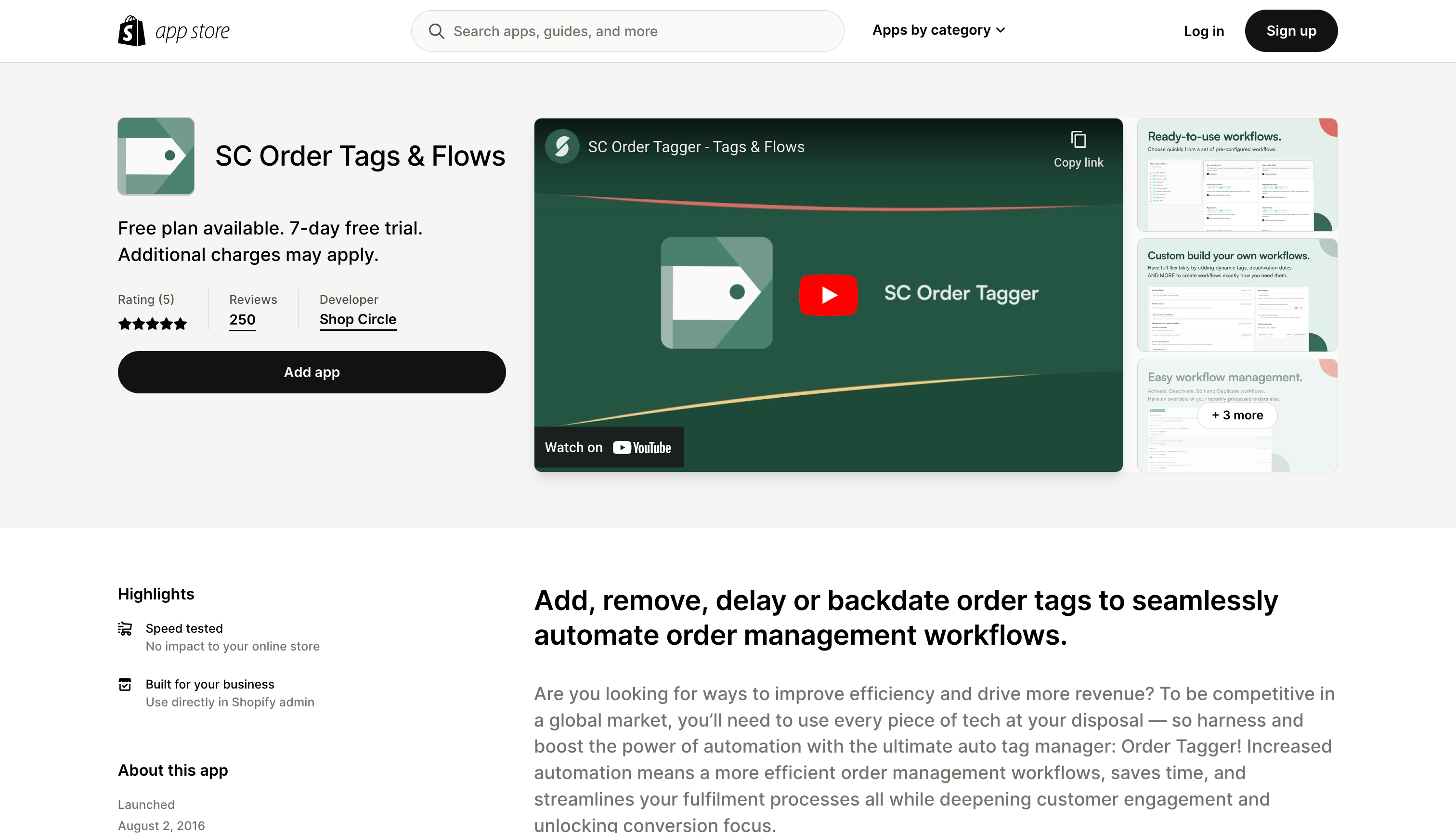Click the About this app heading
1456x833 pixels.
[173, 770]
